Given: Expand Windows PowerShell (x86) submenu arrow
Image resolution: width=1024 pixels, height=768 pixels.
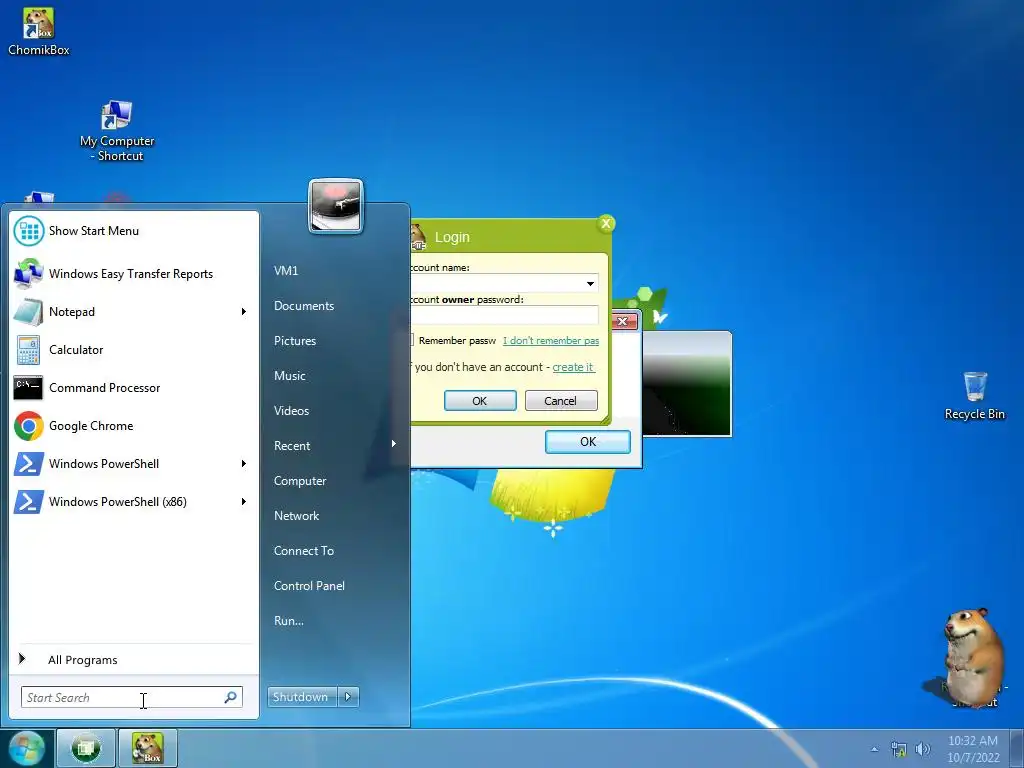Looking at the screenshot, I should click(244, 502).
